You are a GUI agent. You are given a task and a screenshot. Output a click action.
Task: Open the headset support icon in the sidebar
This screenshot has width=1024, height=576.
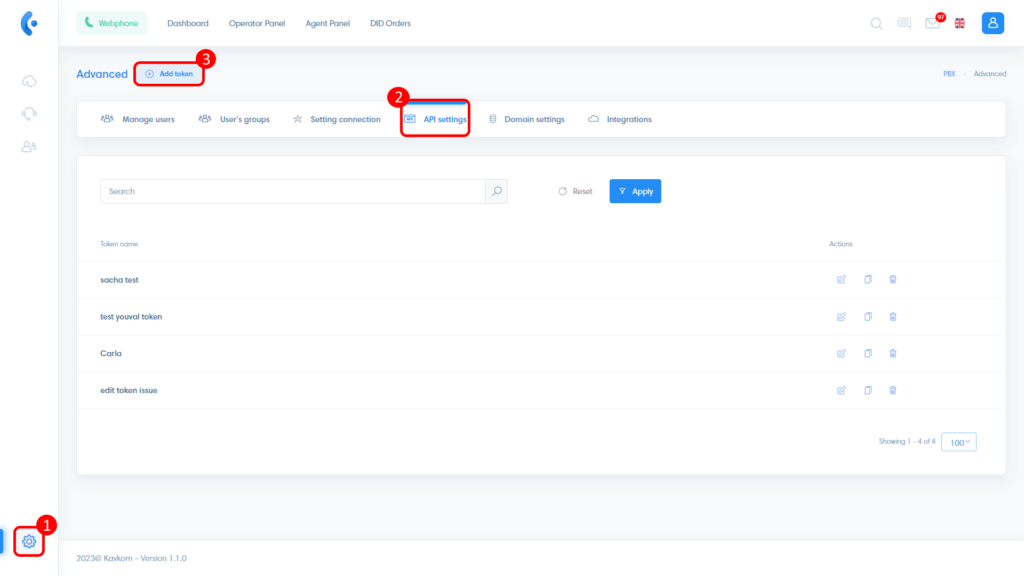(29, 113)
